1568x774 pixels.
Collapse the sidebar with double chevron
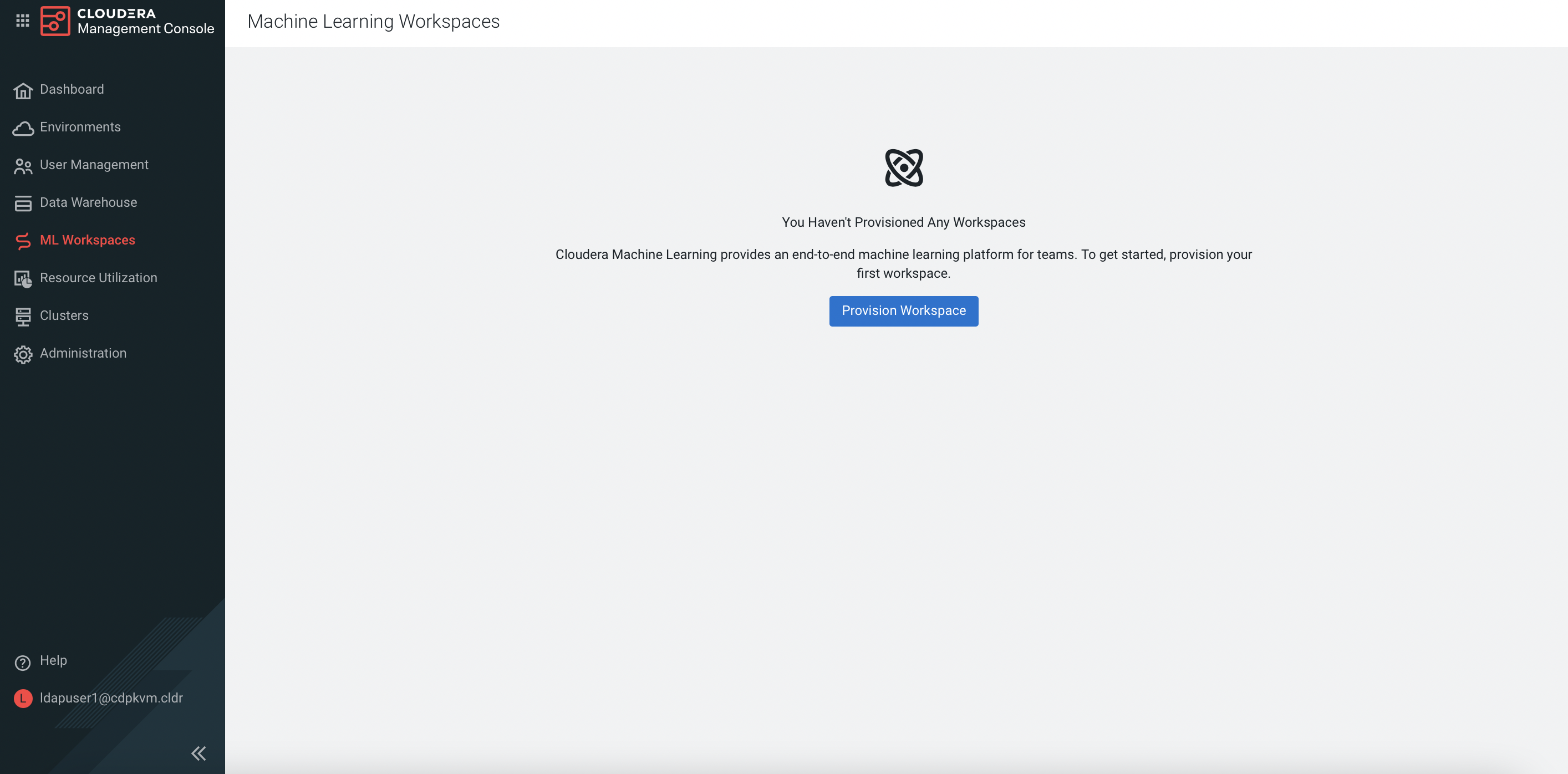click(198, 753)
